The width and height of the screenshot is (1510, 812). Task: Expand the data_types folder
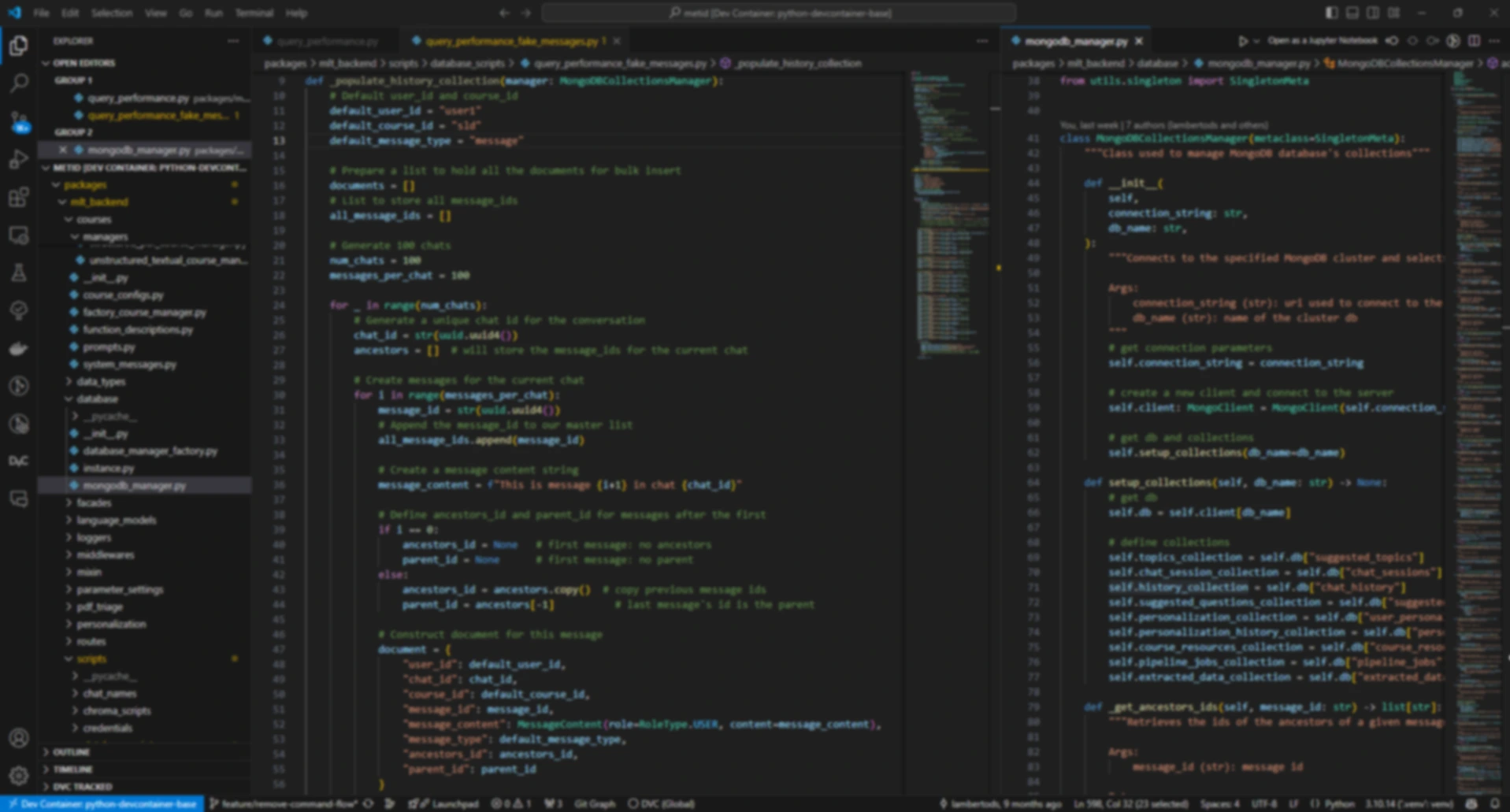pos(101,381)
